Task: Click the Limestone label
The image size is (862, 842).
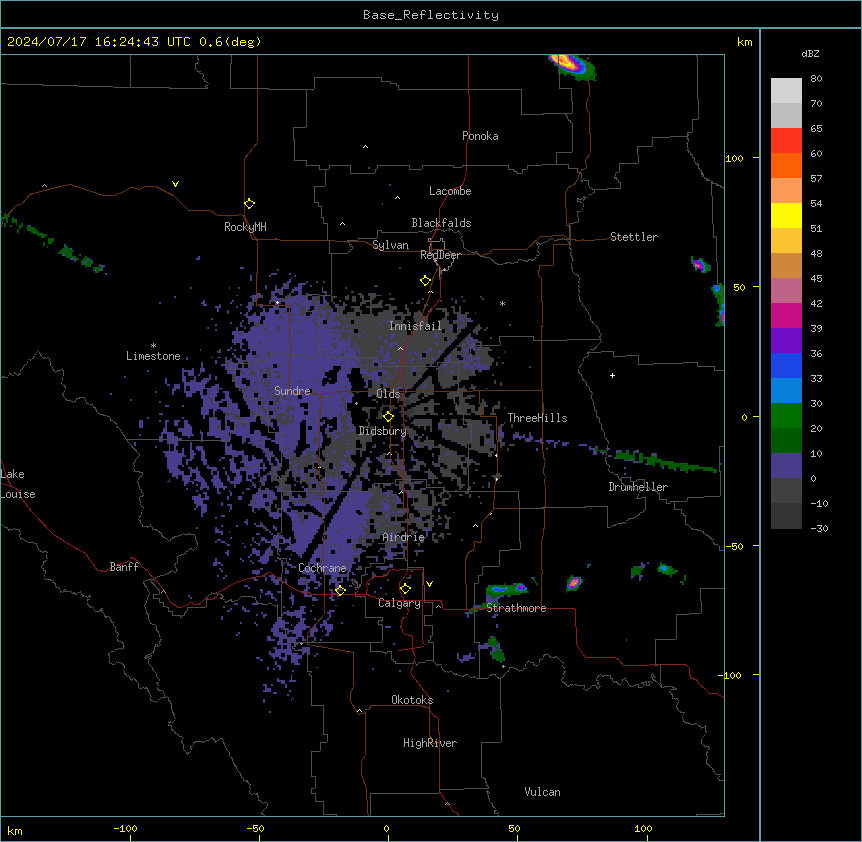Action: [153, 356]
